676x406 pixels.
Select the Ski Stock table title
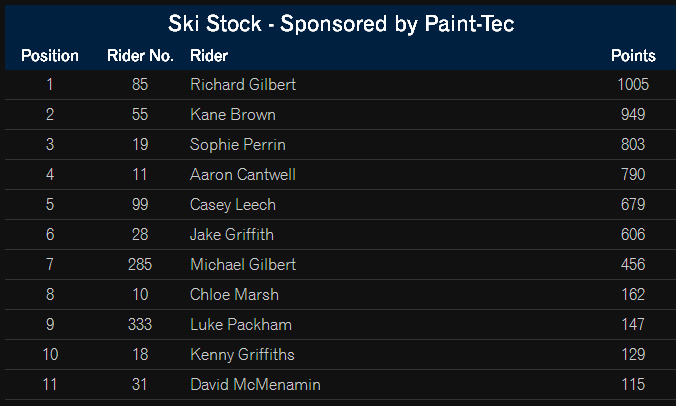tap(341, 24)
